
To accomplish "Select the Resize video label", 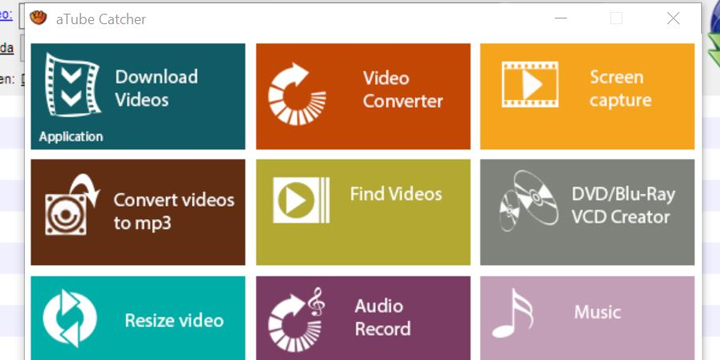I will click(x=174, y=320).
